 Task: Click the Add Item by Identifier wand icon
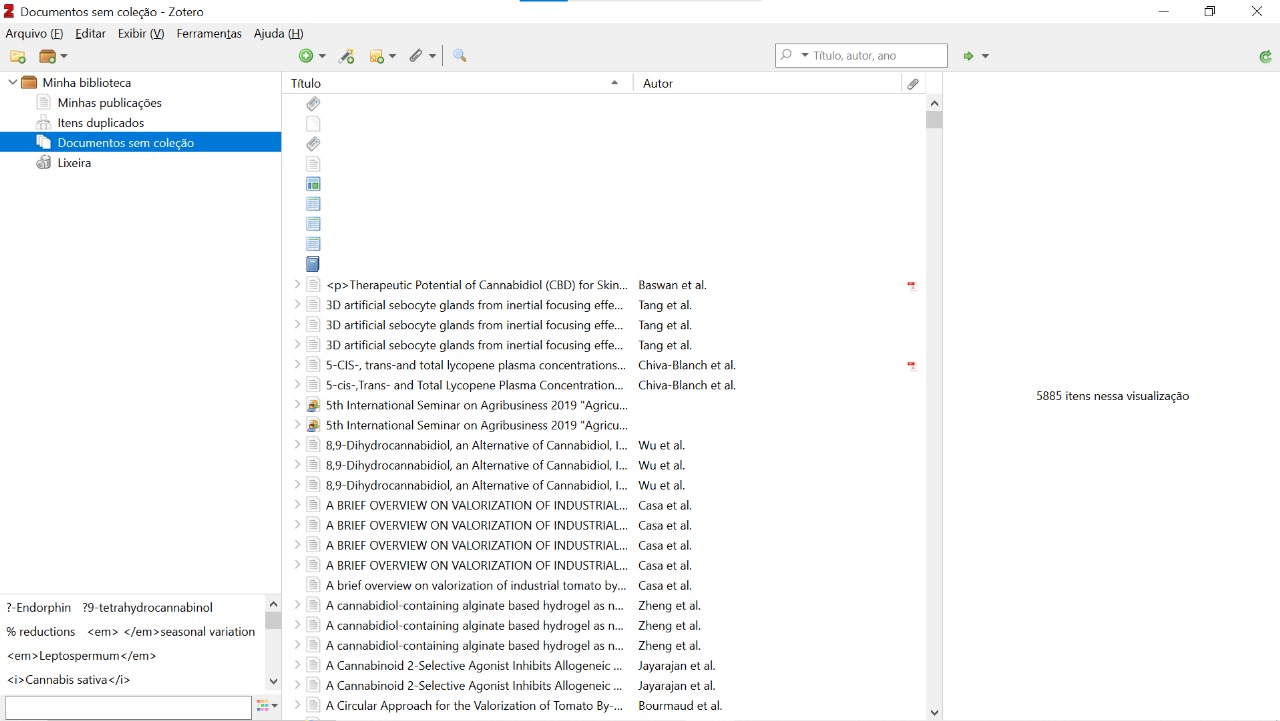coord(346,57)
